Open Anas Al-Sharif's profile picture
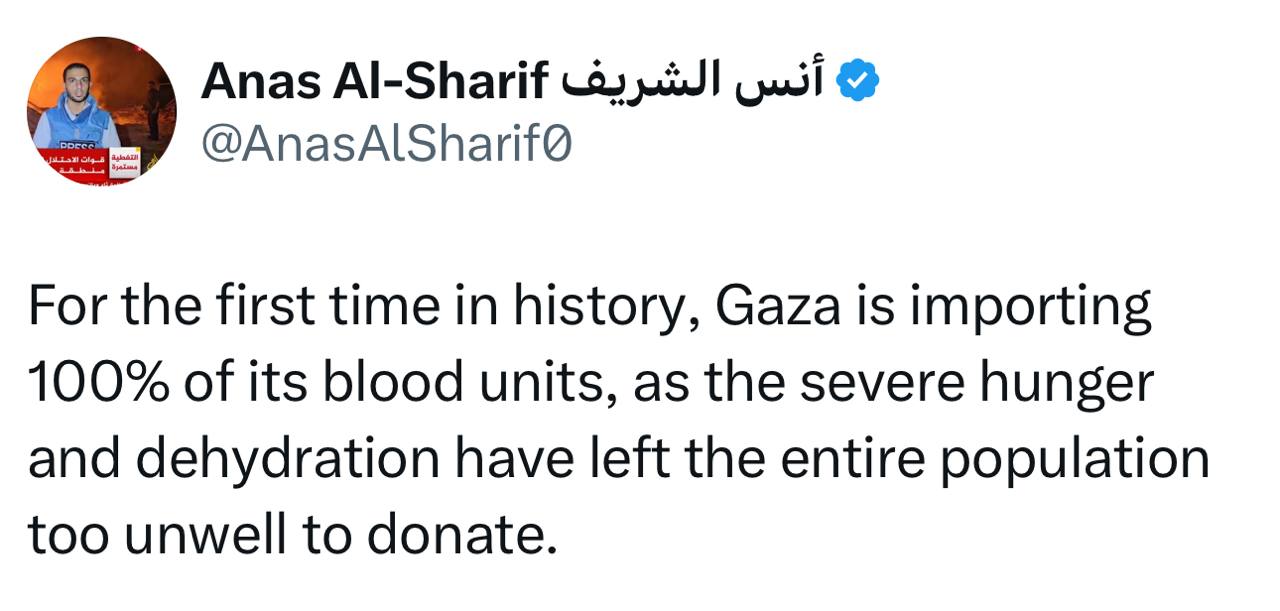The image size is (1280, 611). [101, 110]
